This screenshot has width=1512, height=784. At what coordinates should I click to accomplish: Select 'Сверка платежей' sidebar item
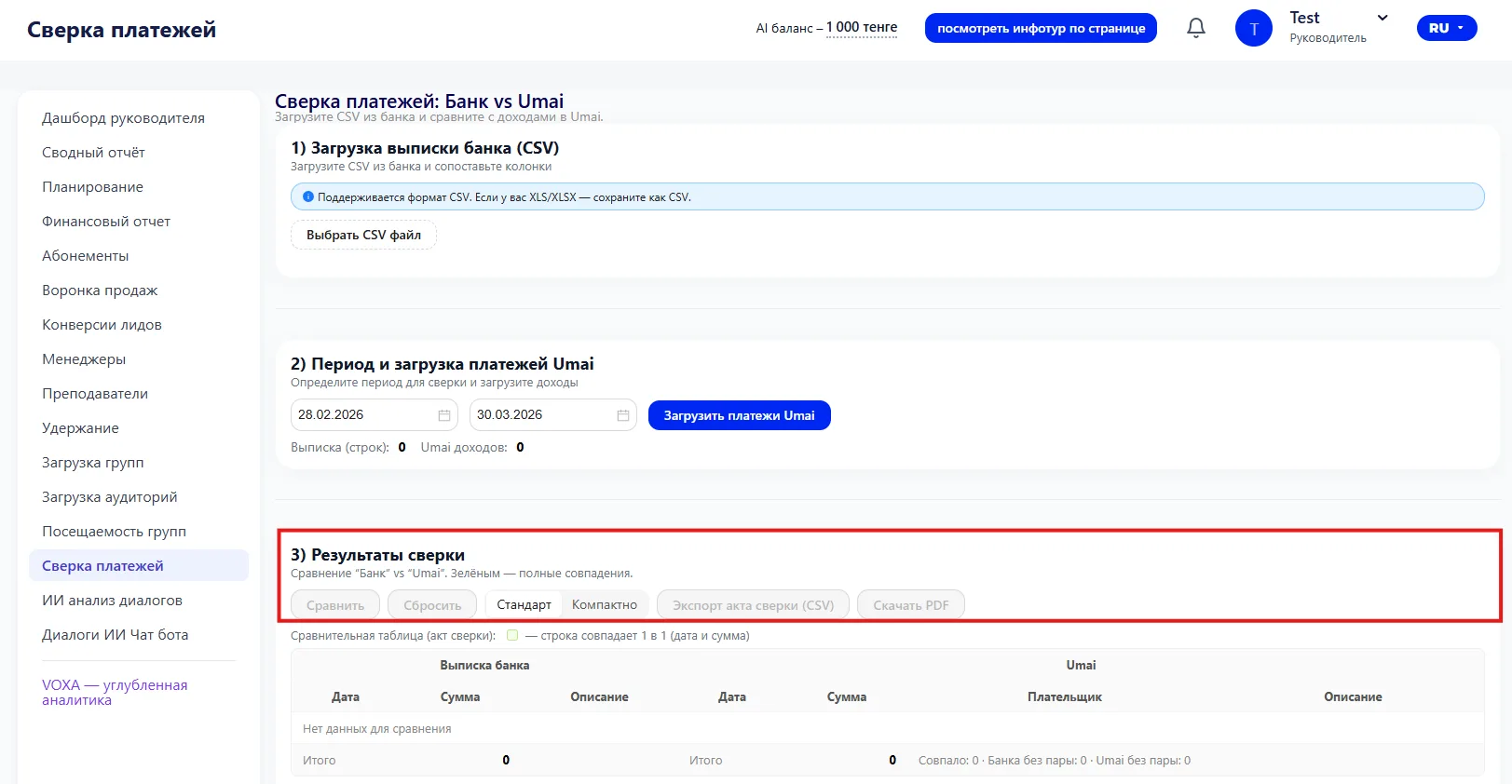(x=139, y=566)
